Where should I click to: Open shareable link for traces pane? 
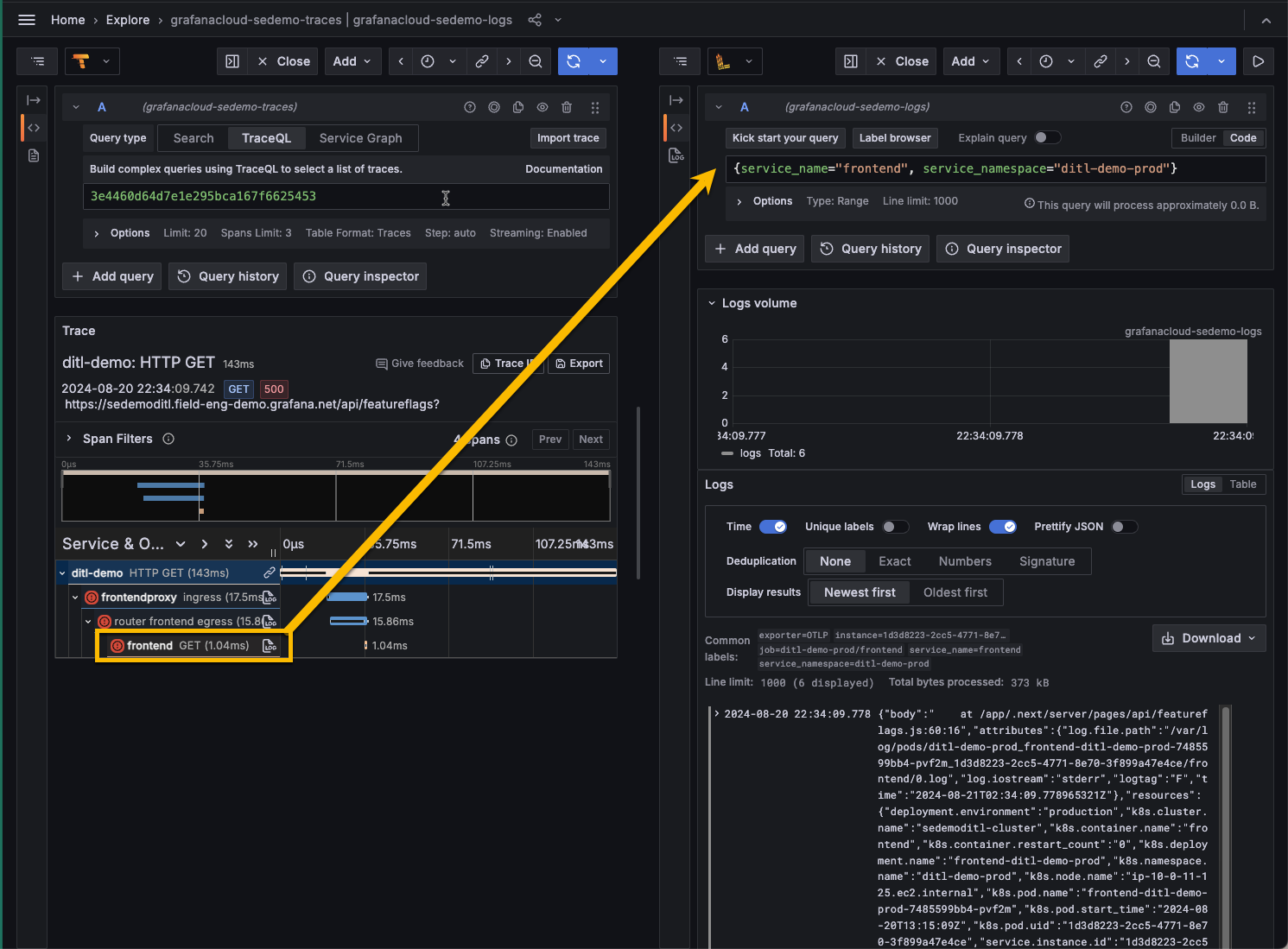tap(482, 61)
